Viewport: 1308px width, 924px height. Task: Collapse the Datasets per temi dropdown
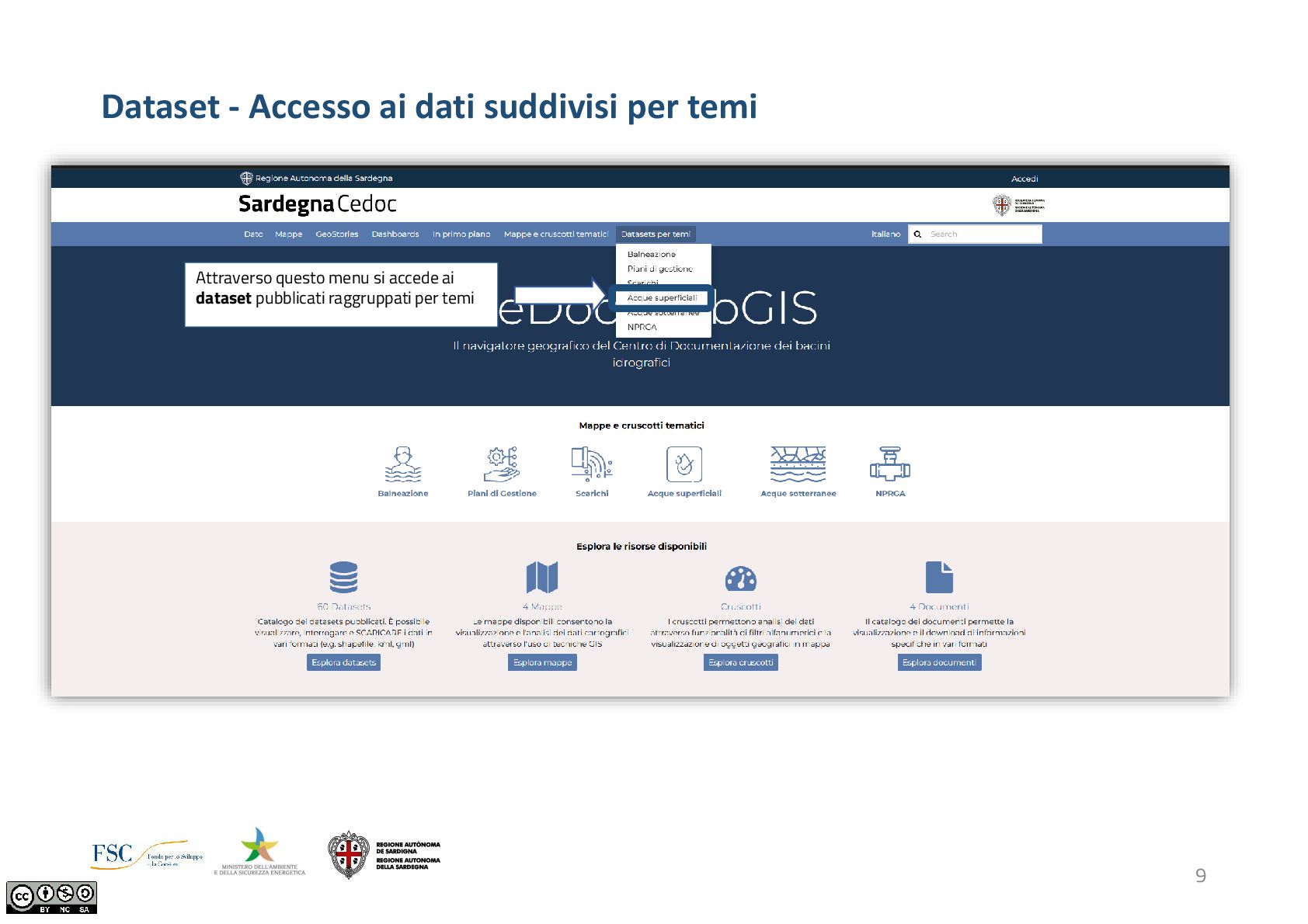click(x=656, y=234)
